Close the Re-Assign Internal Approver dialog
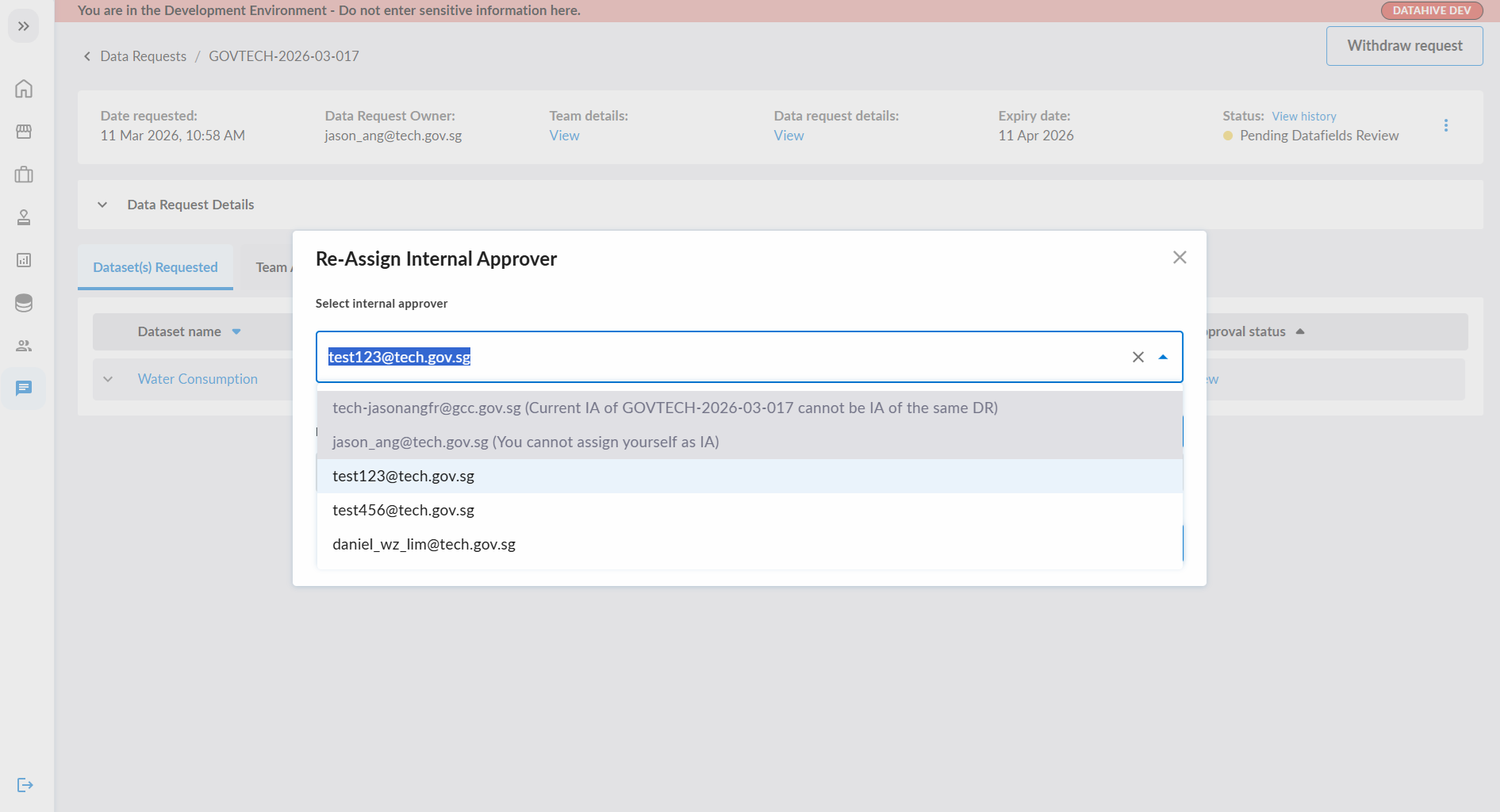This screenshot has width=1500, height=812. click(x=1180, y=258)
